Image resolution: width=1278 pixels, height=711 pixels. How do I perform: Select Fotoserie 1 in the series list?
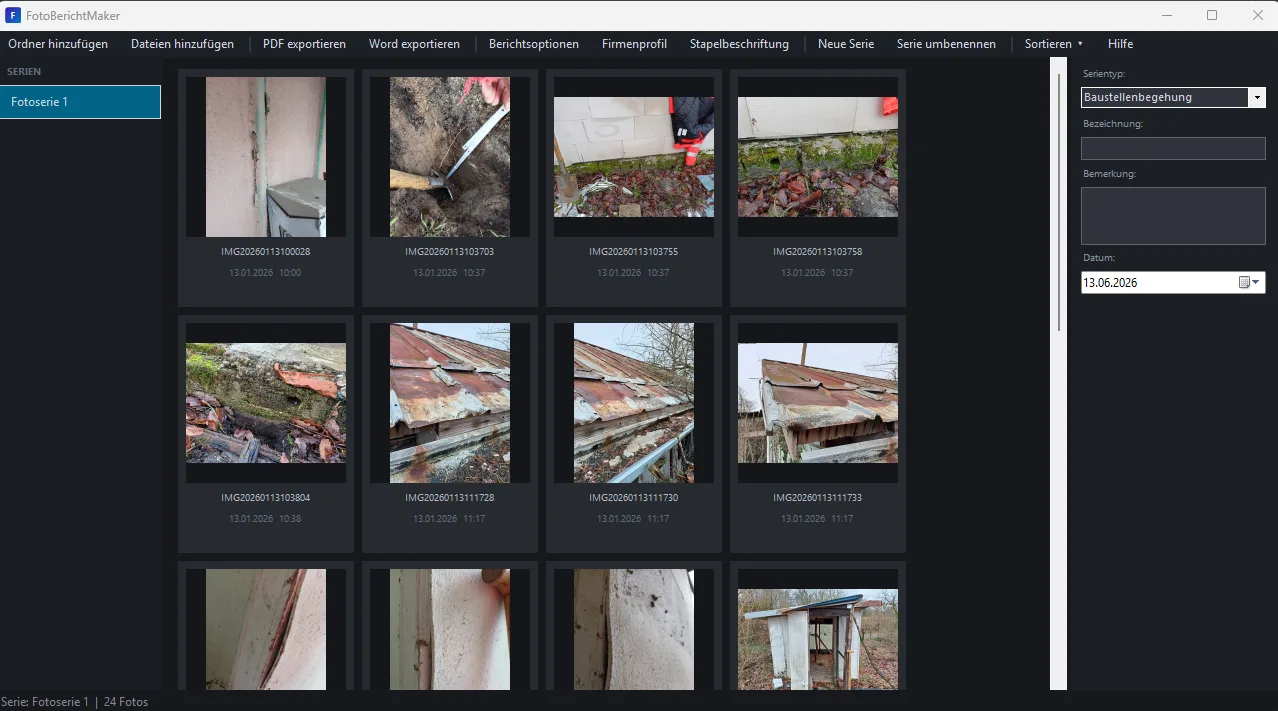80,102
